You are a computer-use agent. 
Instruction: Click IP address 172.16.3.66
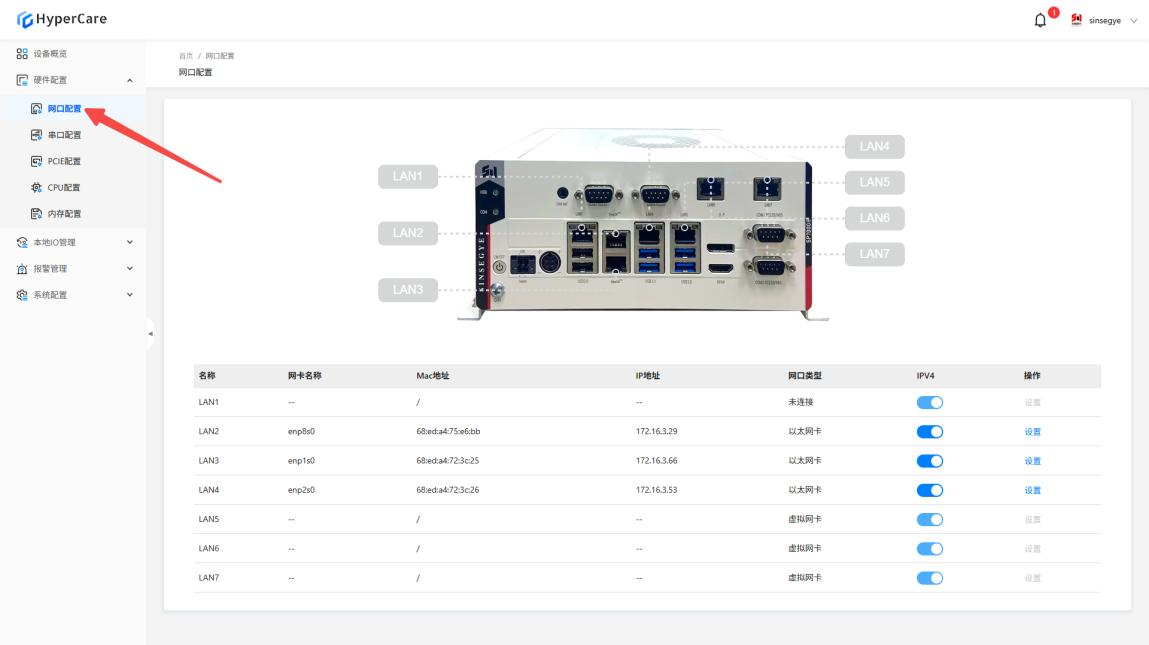[x=657, y=461]
